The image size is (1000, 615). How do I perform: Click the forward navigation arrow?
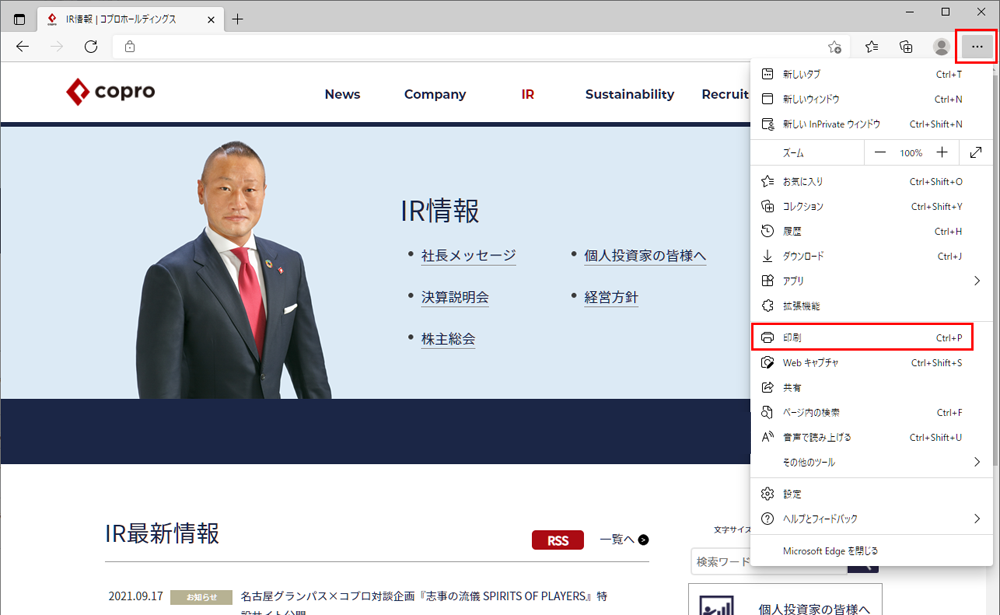57,47
